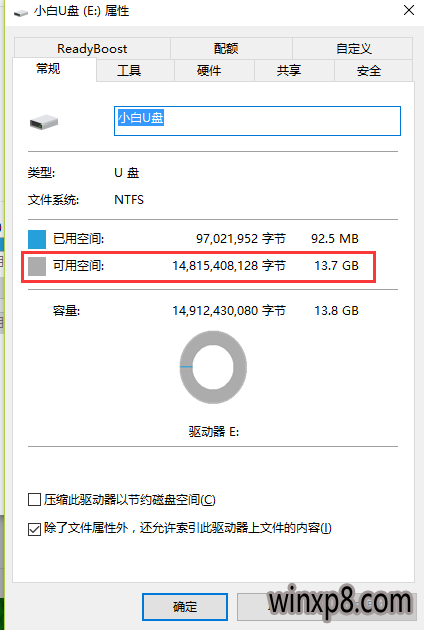Close the properties dialog with the X

click(409, 10)
